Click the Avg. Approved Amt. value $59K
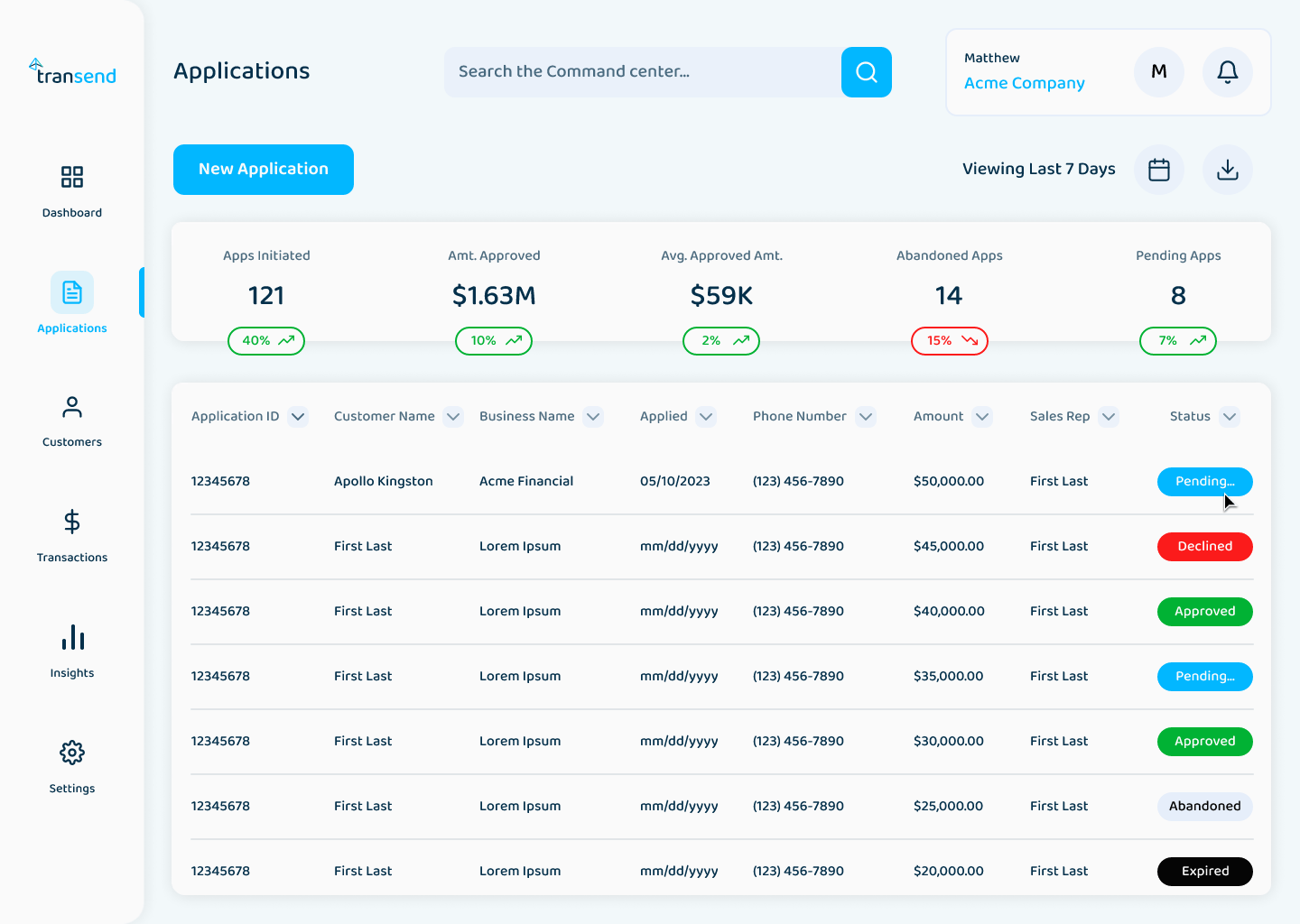 tap(721, 296)
